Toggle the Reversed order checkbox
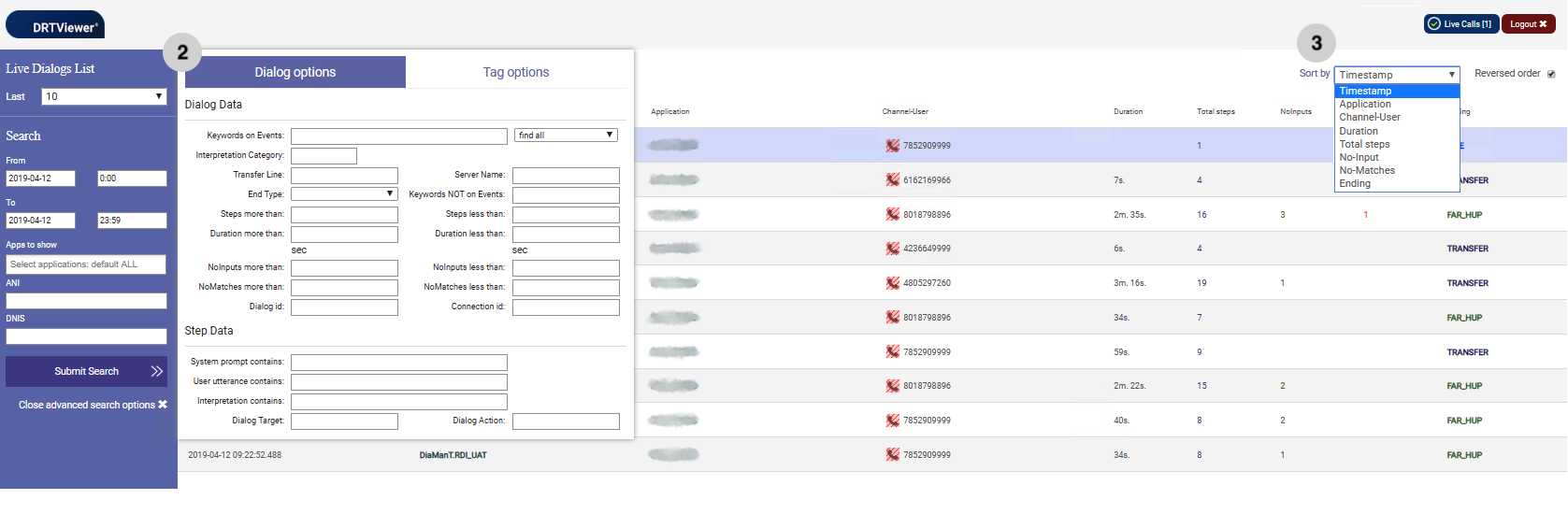 [x=1551, y=74]
